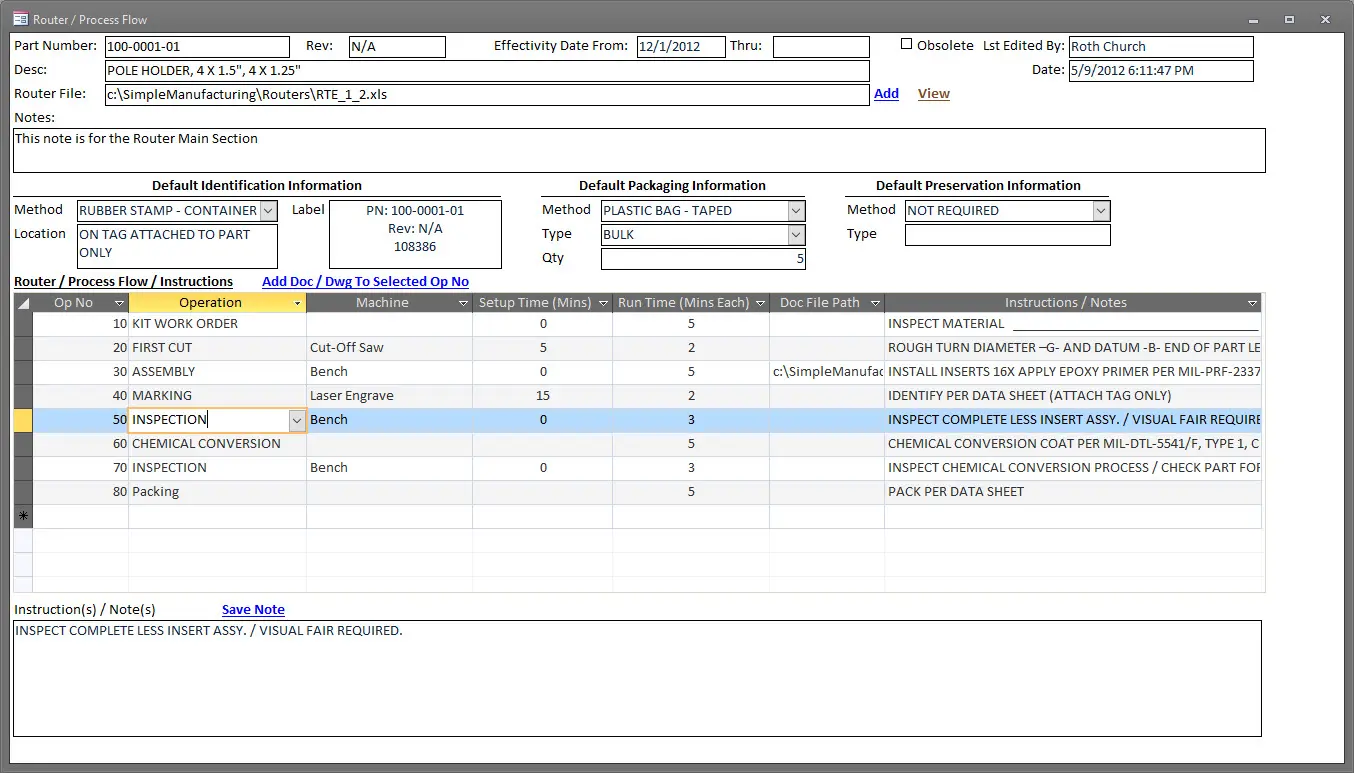Expand Packaging Method dropdown

coord(796,211)
